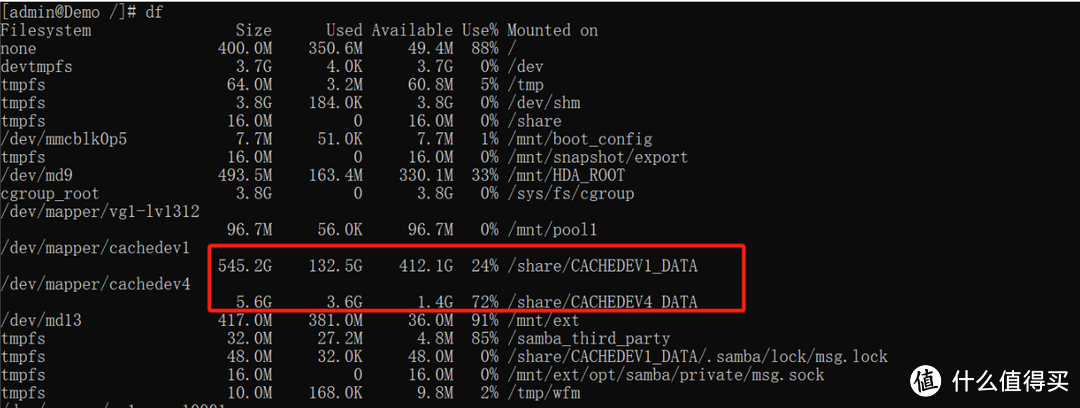Click the '184.0K' used value
This screenshot has height=408, width=1080.
[335, 103]
